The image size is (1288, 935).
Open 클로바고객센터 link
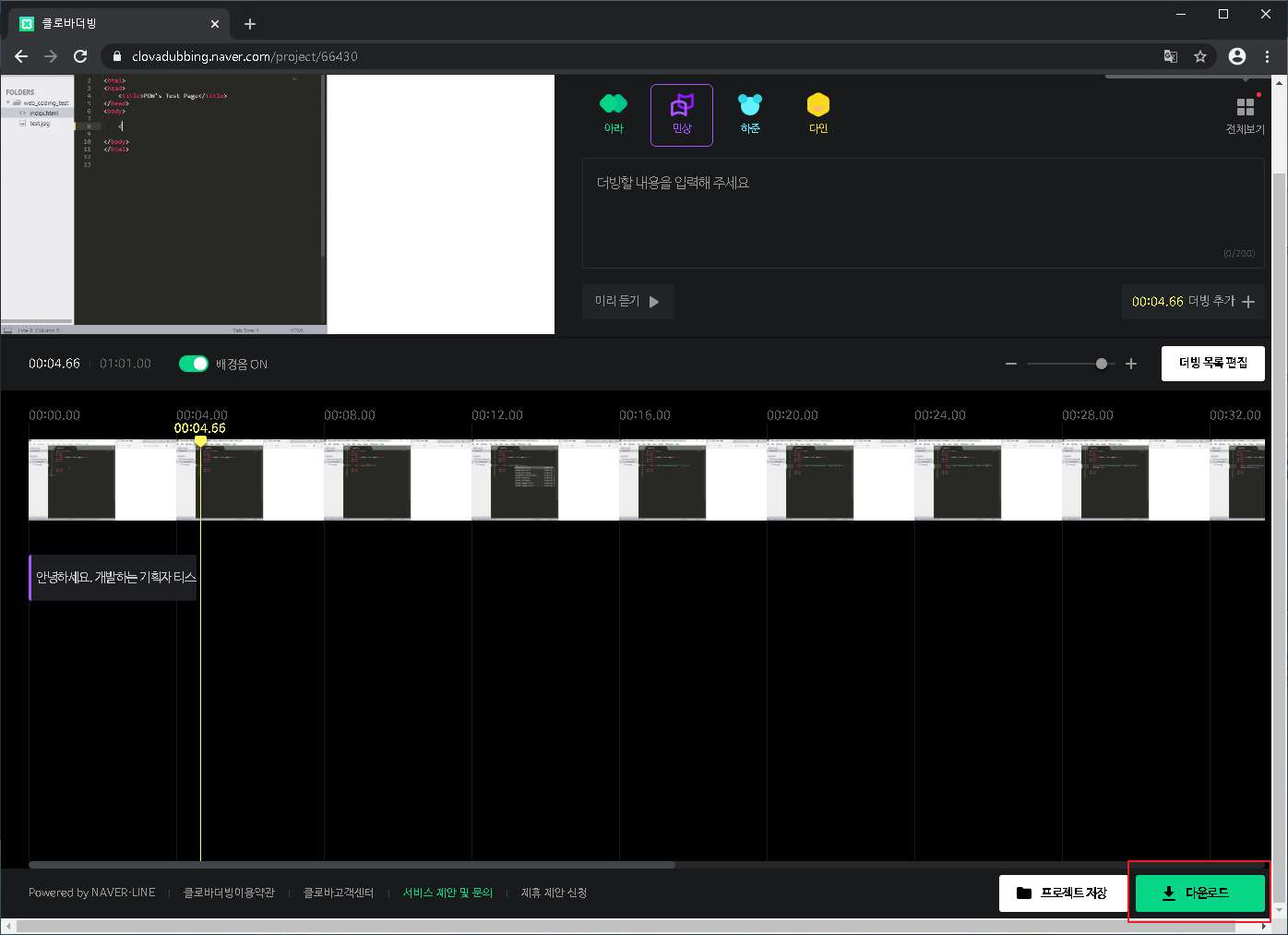tap(339, 893)
